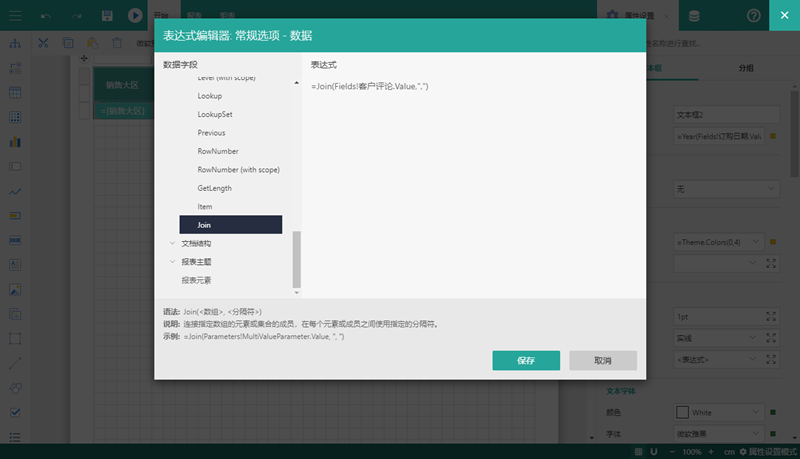Viewport: 800px width, 459px height.
Task: Click the 取消 button
Action: coord(602,360)
